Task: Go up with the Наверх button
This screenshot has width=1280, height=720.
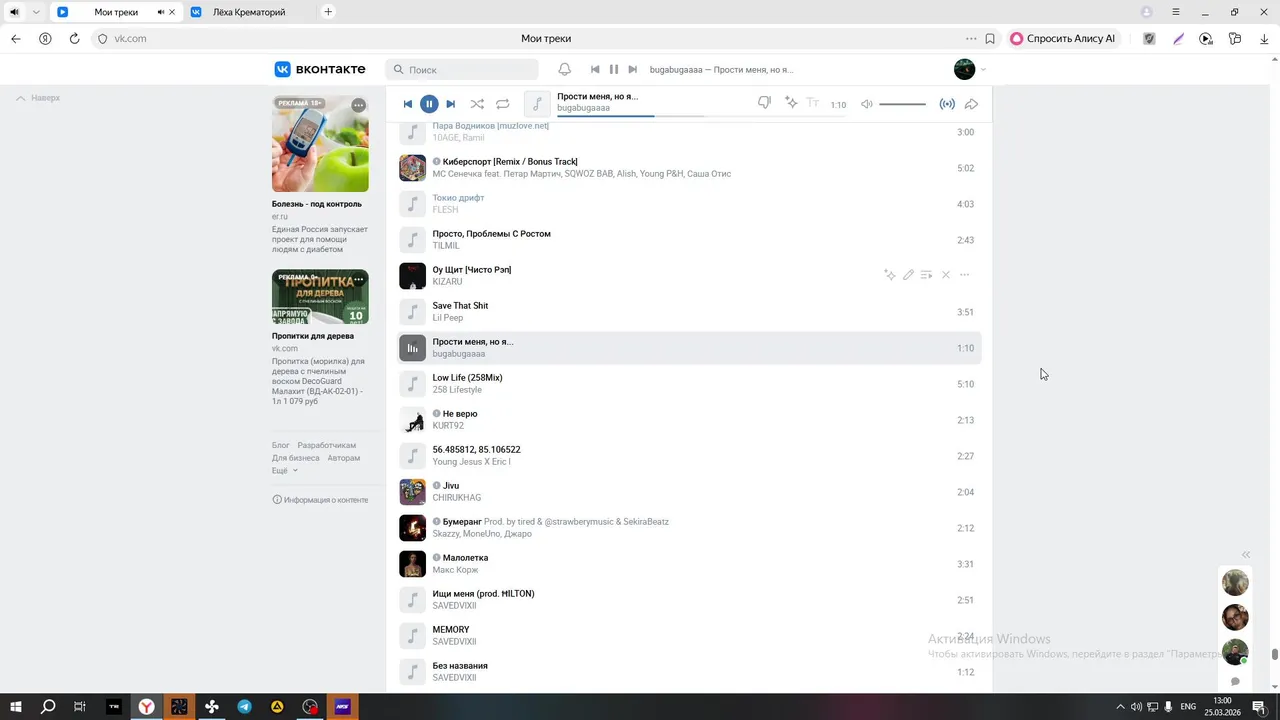Action: (x=38, y=98)
